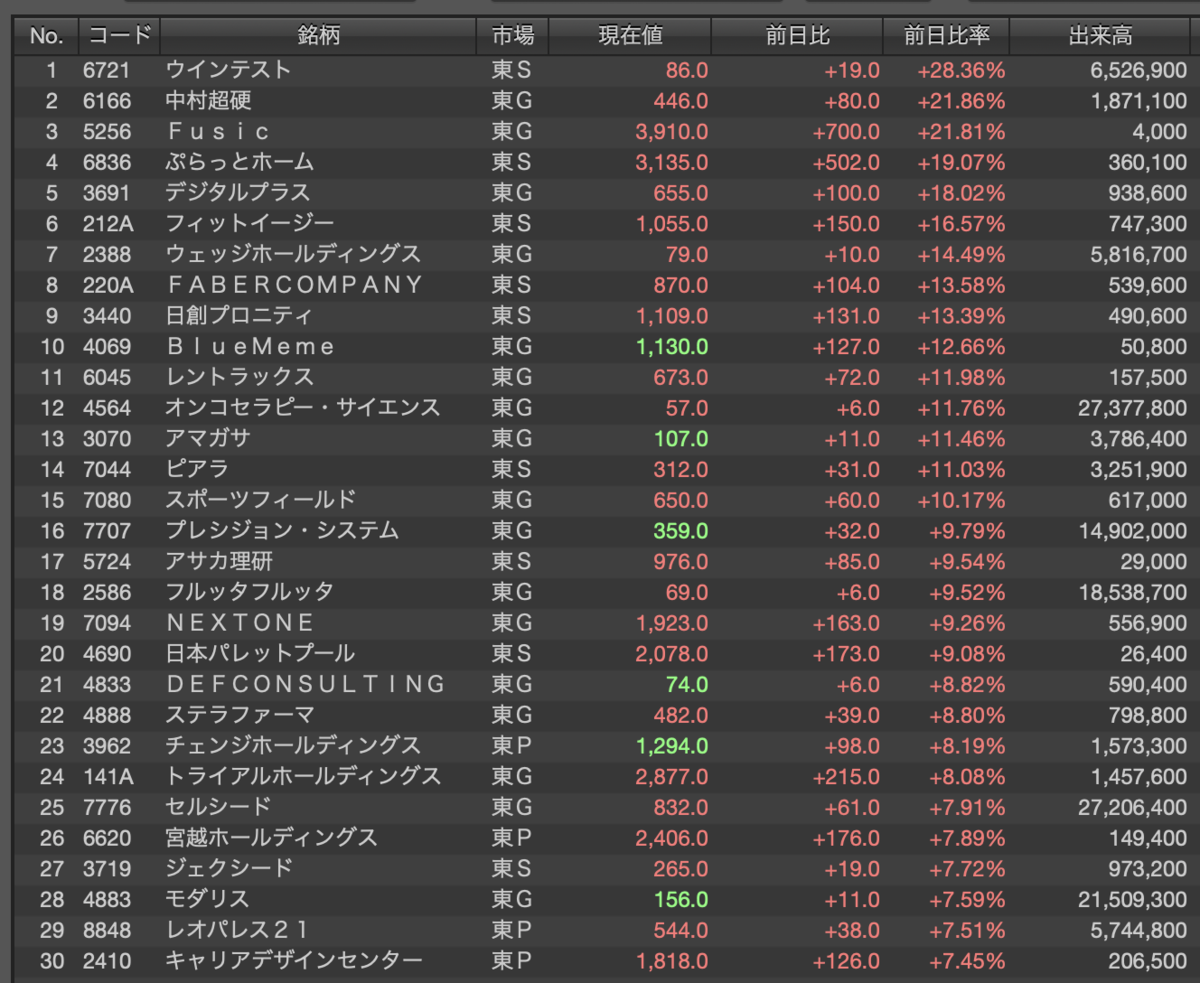Select ウェッジホールディングス in the ranking
1200x983 pixels.
(293, 254)
